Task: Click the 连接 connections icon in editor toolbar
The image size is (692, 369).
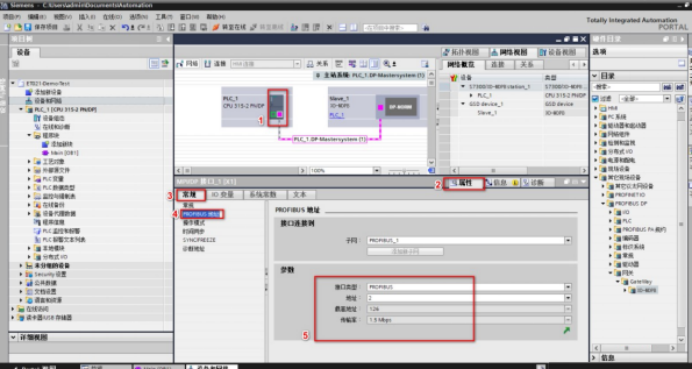Action: [x=215, y=64]
